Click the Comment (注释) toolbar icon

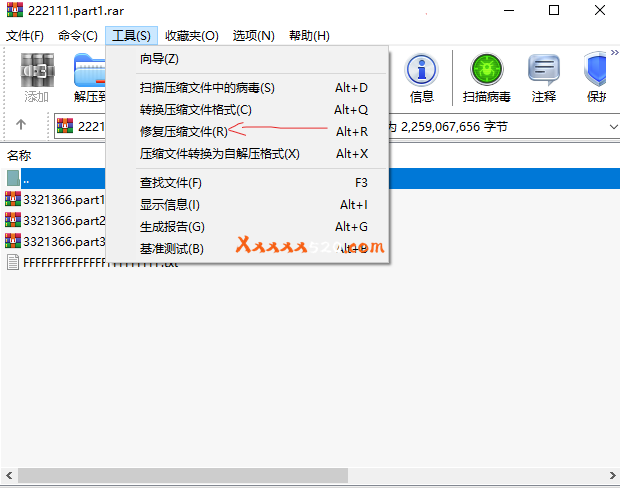[x=544, y=70]
